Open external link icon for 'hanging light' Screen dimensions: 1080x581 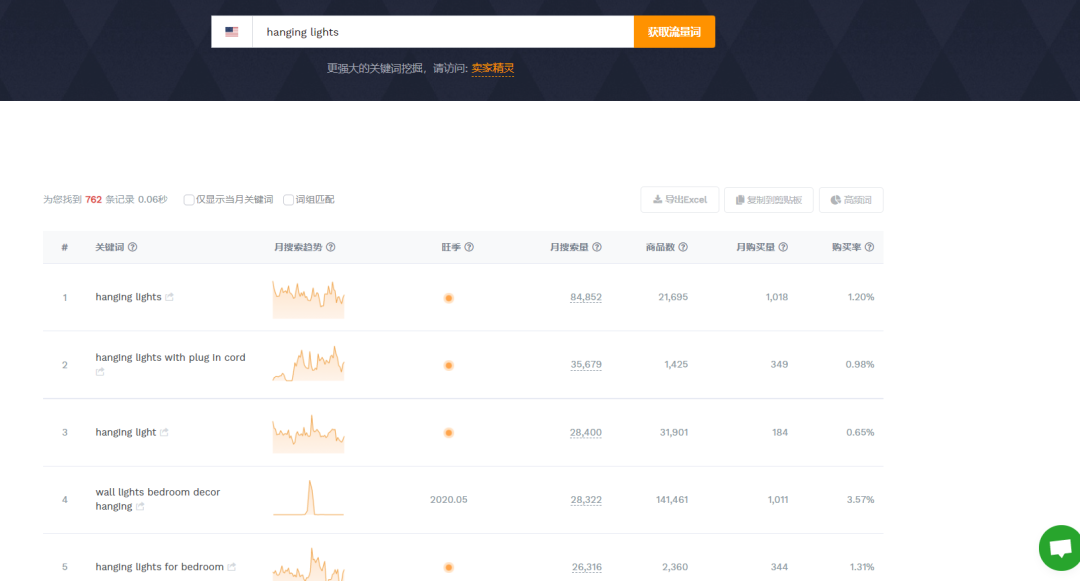point(164,433)
